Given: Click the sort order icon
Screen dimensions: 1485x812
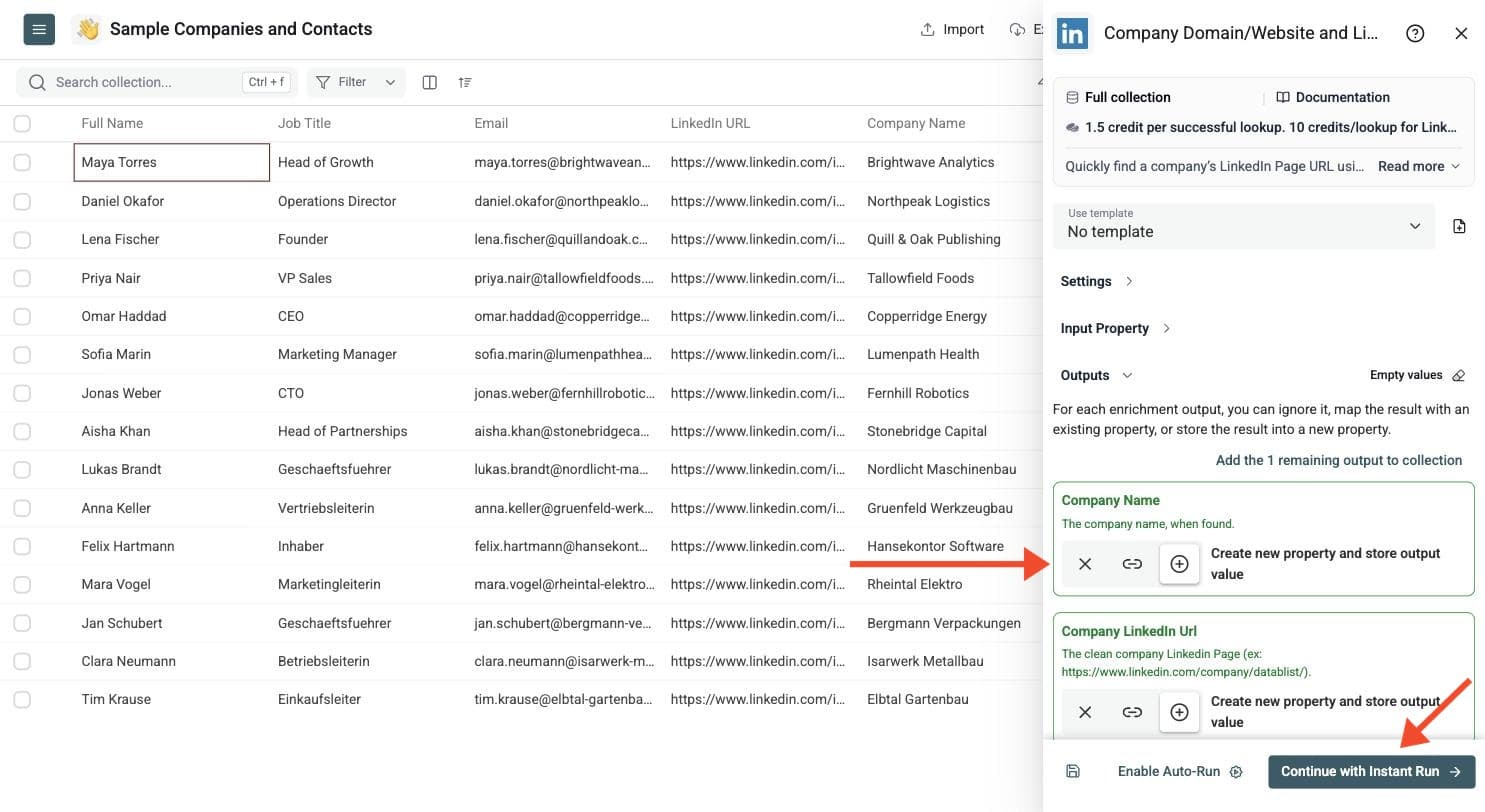Looking at the screenshot, I should [x=465, y=82].
